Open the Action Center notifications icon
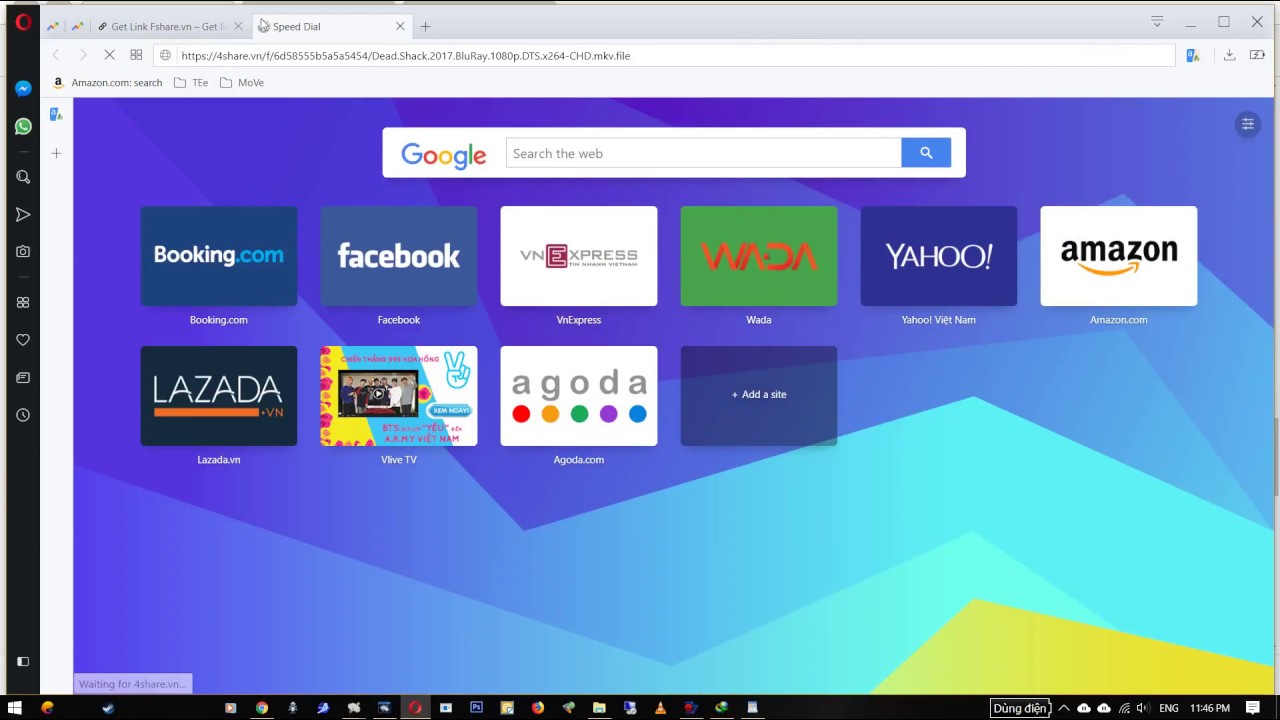 click(x=1252, y=708)
